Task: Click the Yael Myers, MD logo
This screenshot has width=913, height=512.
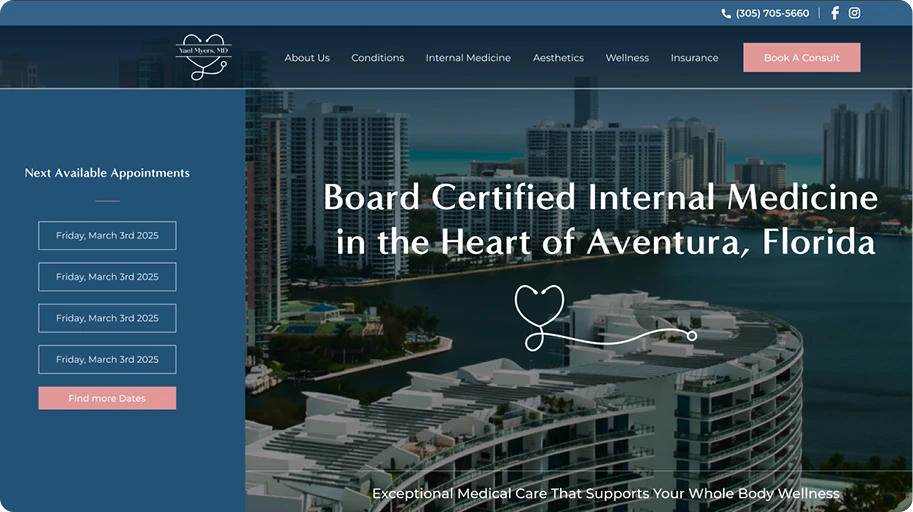Action: pyautogui.click(x=203, y=57)
